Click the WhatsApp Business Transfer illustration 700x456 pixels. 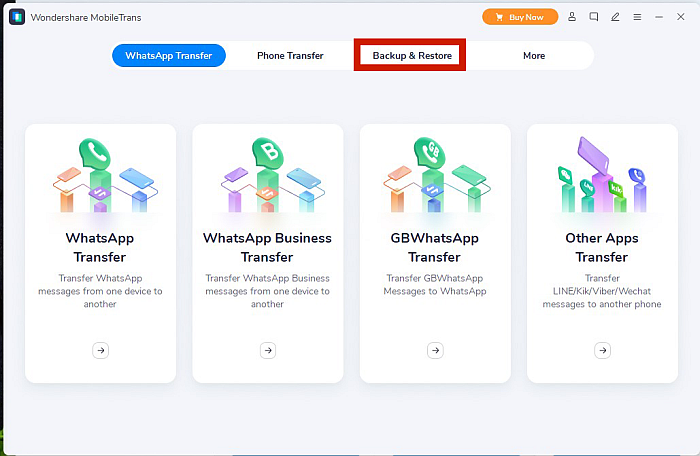(x=271, y=175)
